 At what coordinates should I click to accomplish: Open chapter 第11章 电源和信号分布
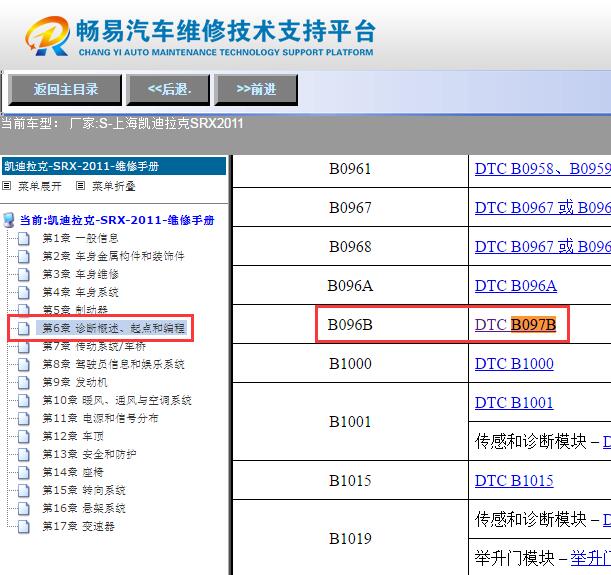tap(100, 418)
